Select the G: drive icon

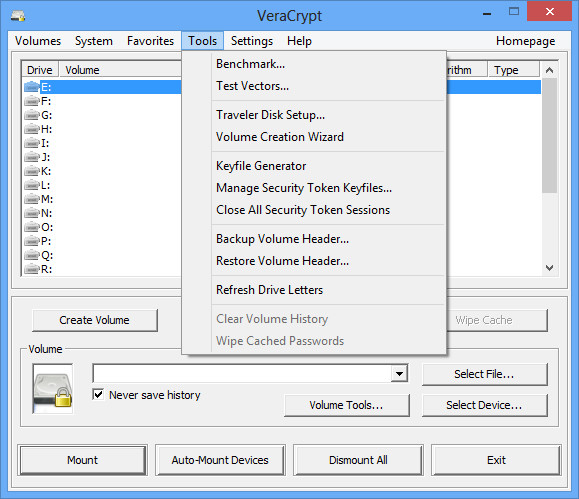(32, 115)
